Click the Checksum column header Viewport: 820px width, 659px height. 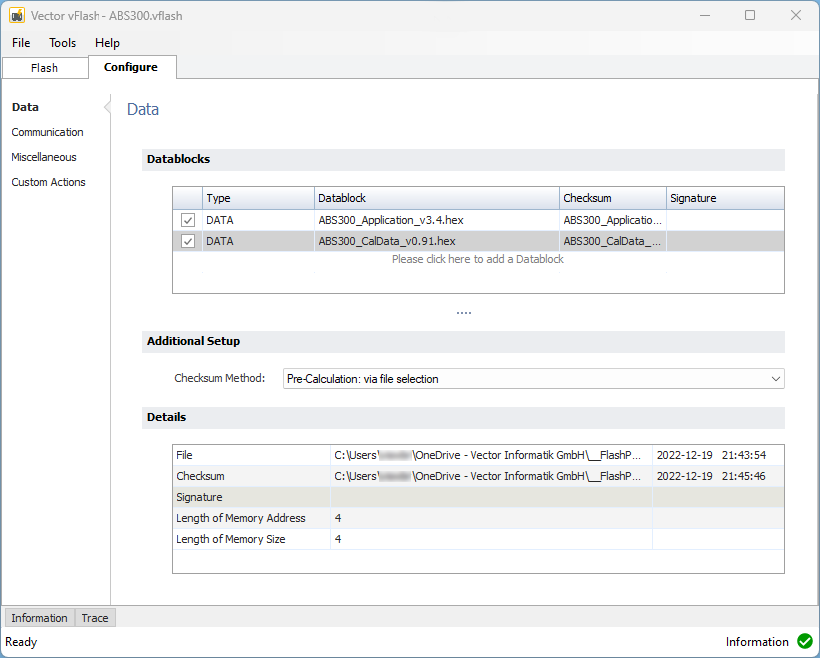(613, 198)
